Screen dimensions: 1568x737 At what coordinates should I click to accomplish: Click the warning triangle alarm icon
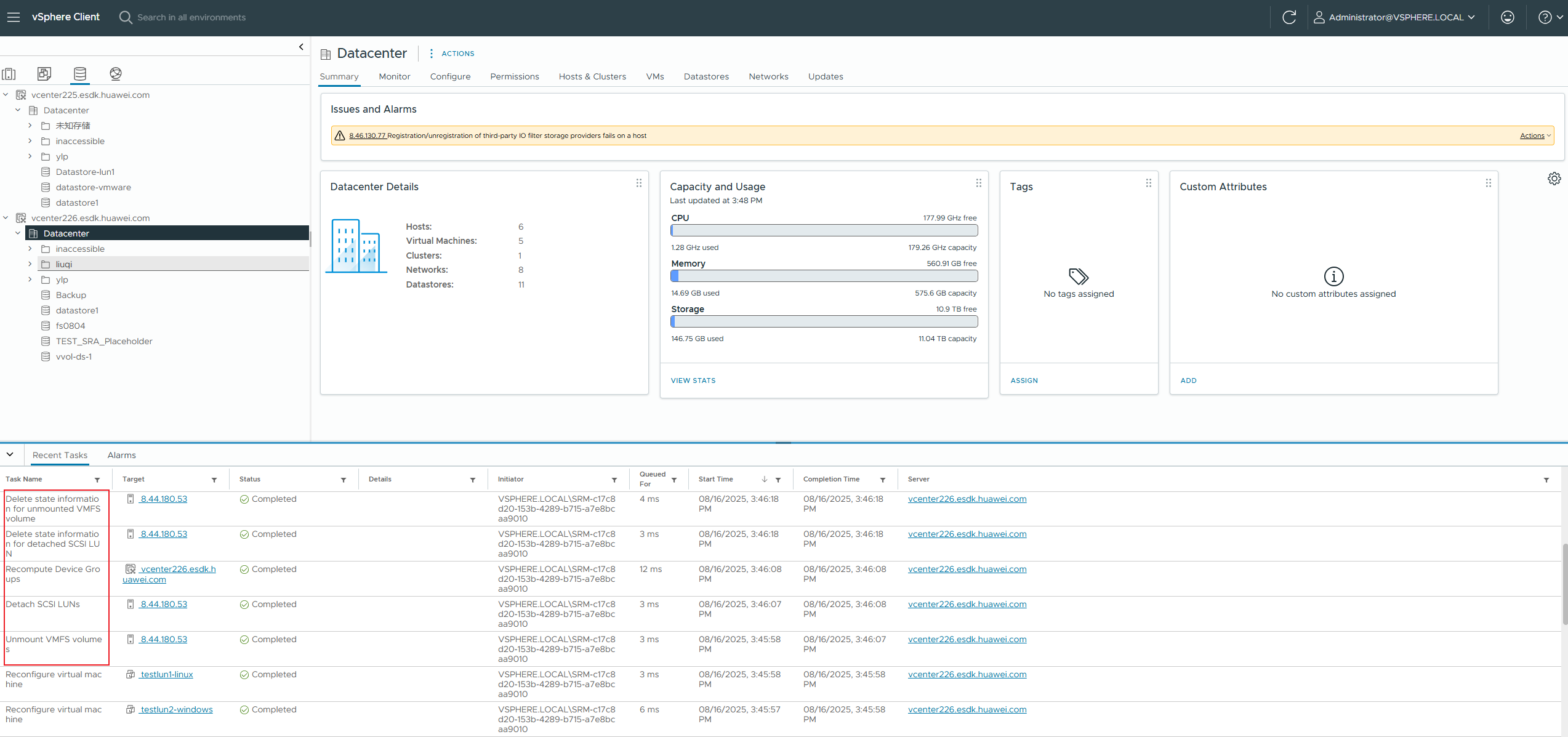340,135
